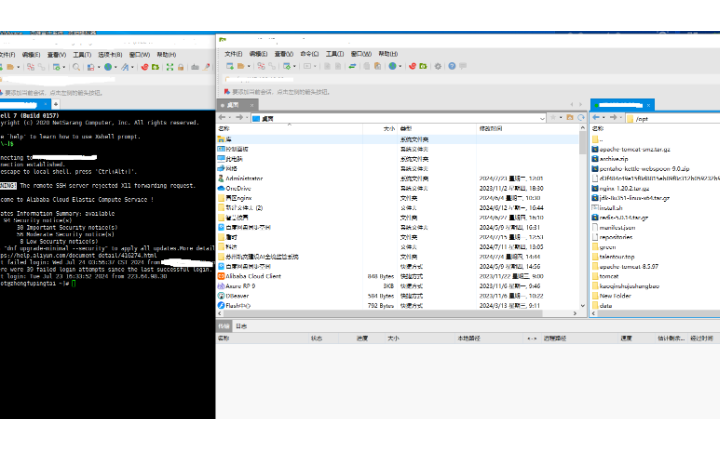
Task: Expand local pane back-history dropdown arrow
Action: pyautogui.click(x=230, y=118)
